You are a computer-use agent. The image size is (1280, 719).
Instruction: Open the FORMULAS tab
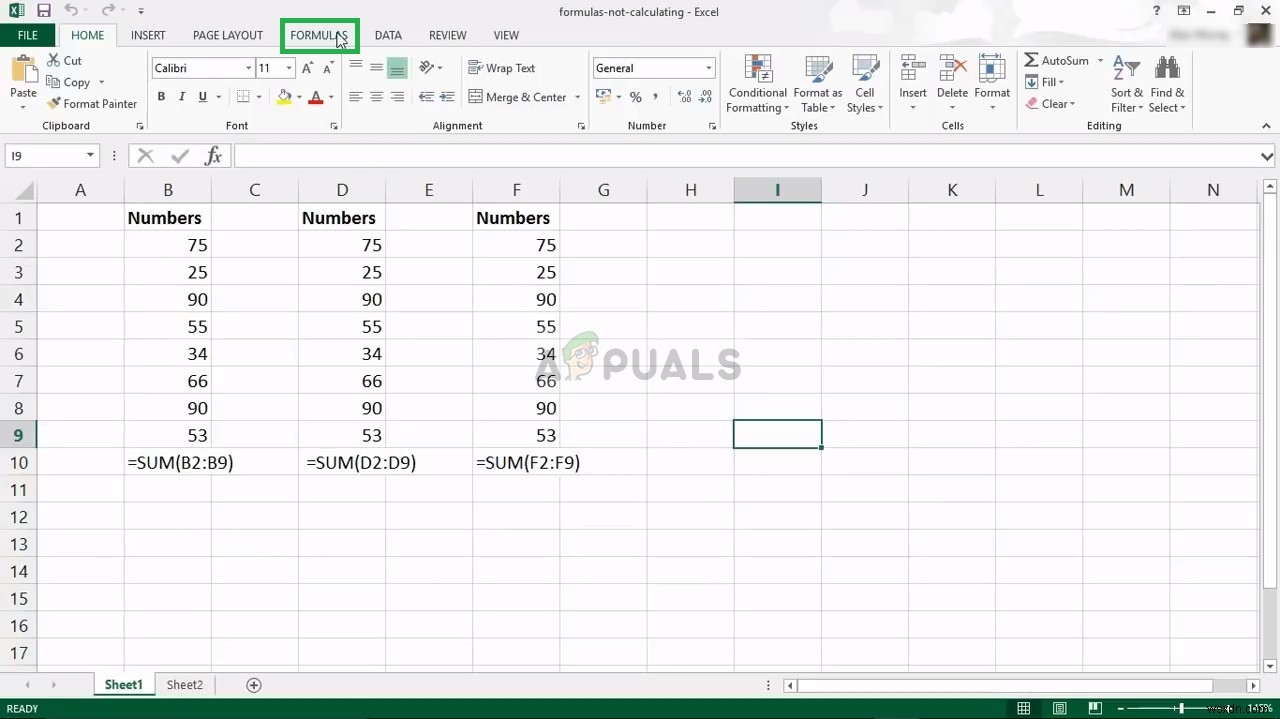click(319, 35)
